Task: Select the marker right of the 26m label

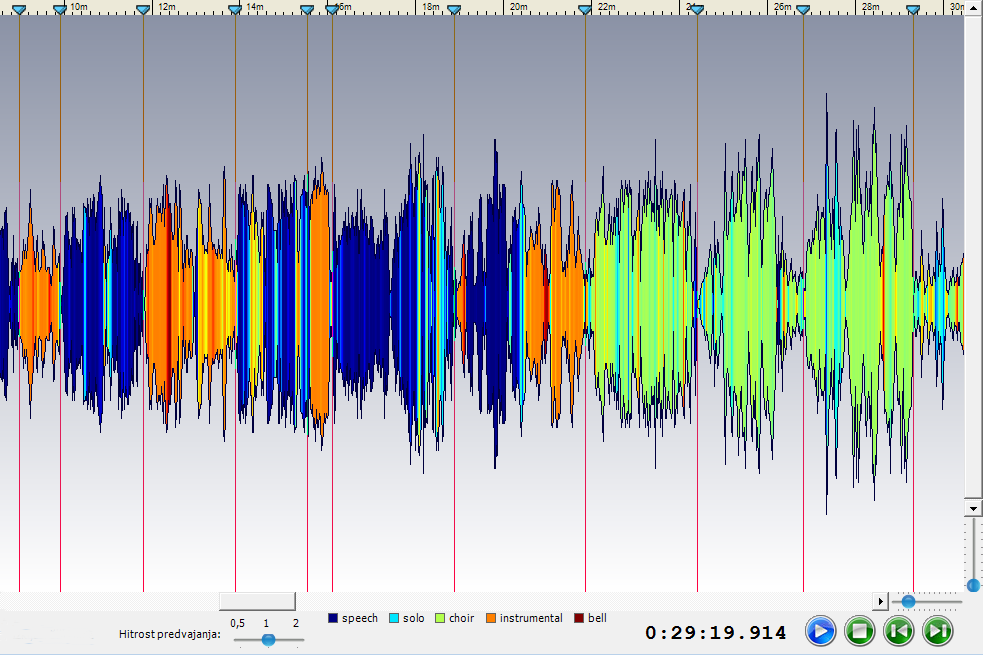Action: coord(803,10)
